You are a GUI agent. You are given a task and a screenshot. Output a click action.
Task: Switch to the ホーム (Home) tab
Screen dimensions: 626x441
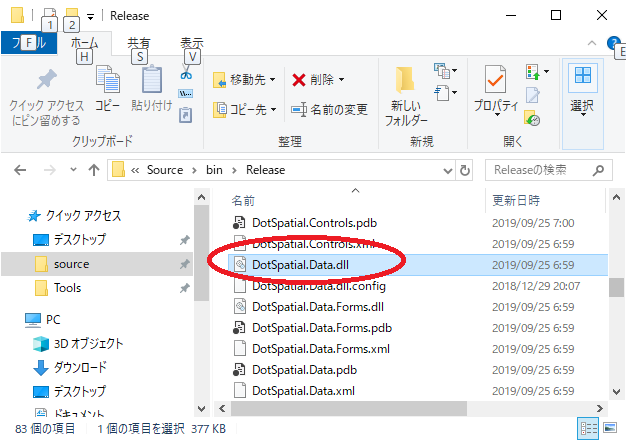[x=84, y=43]
